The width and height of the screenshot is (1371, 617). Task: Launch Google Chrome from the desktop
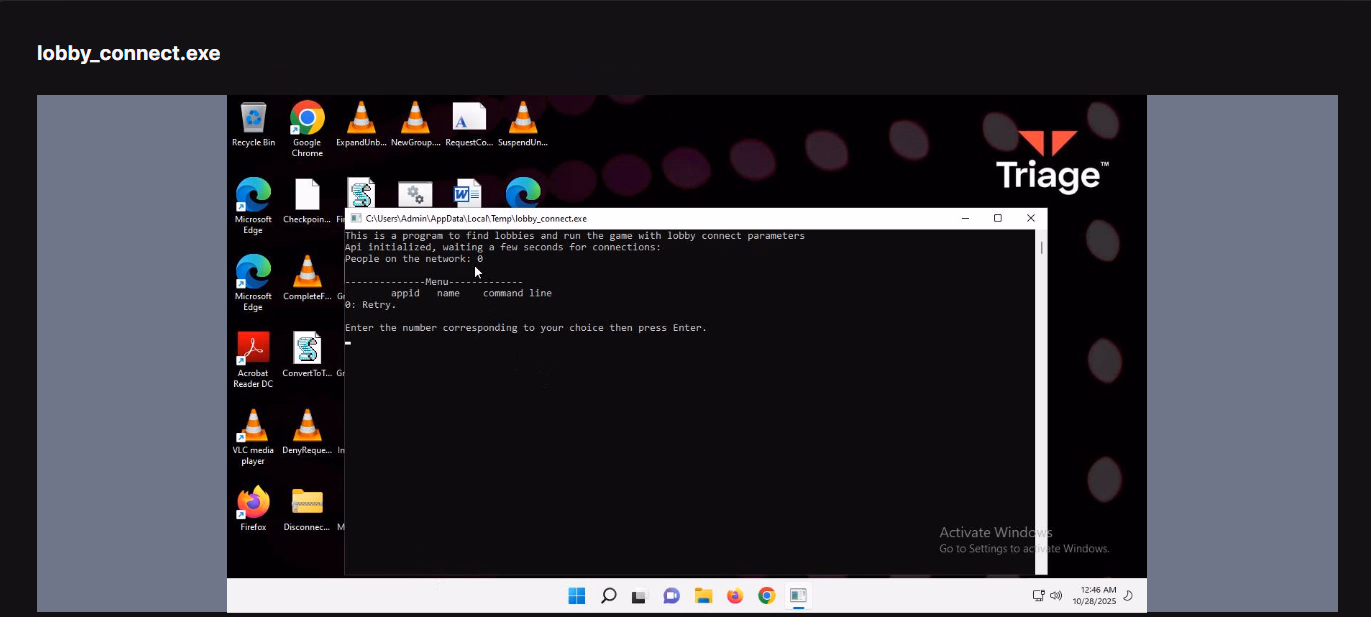point(307,119)
